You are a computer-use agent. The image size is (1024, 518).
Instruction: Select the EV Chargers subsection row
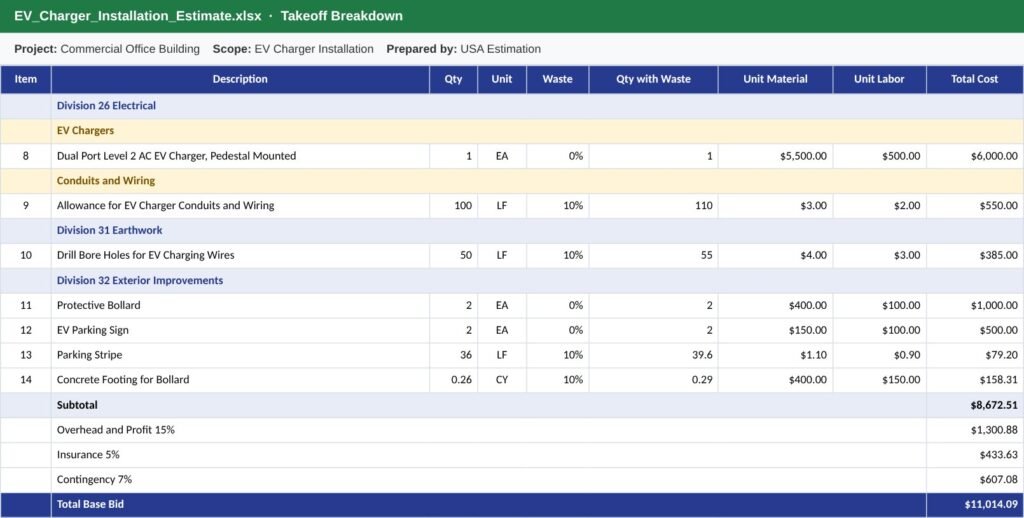tap(512, 131)
